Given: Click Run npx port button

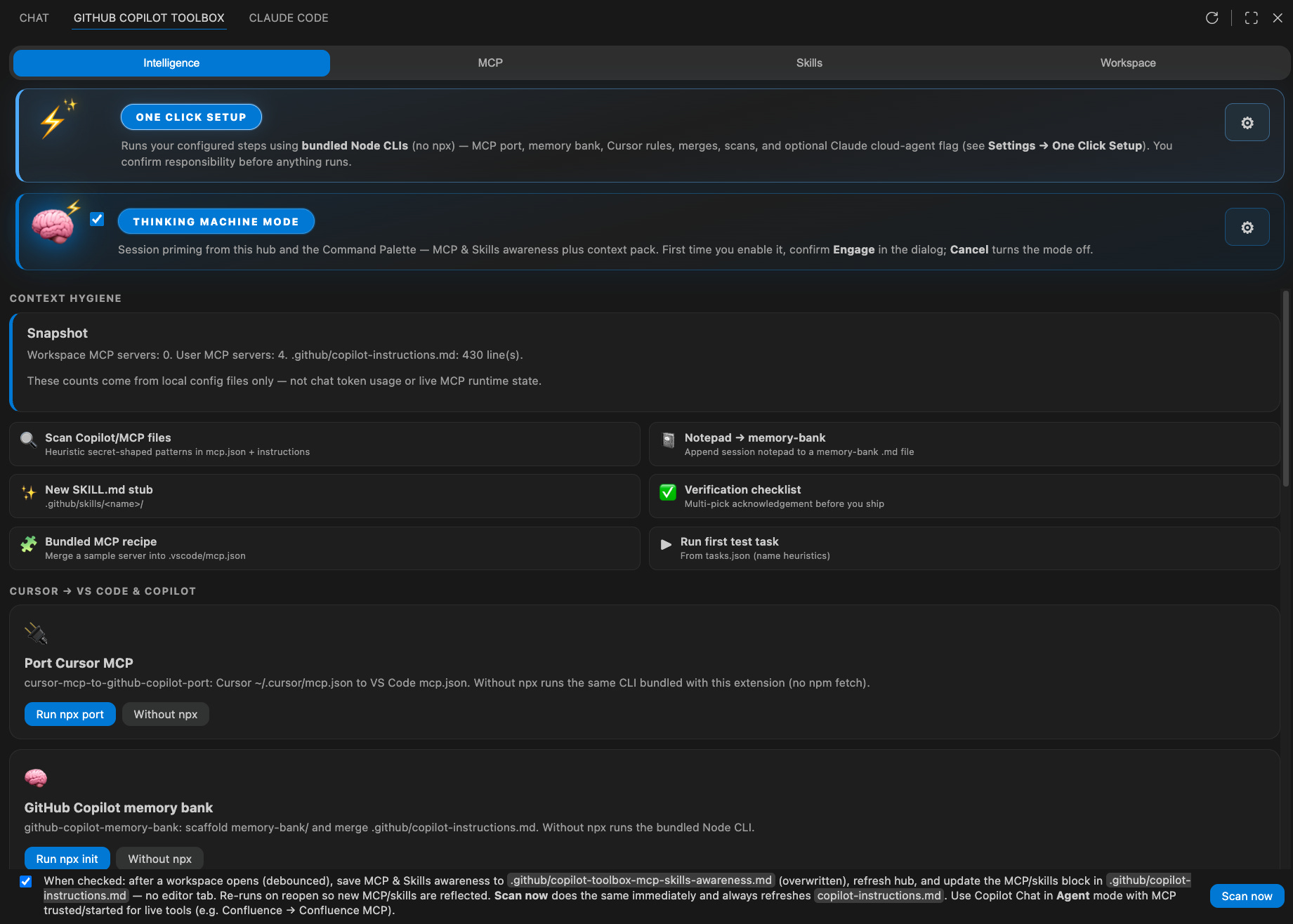Looking at the screenshot, I should click(70, 714).
